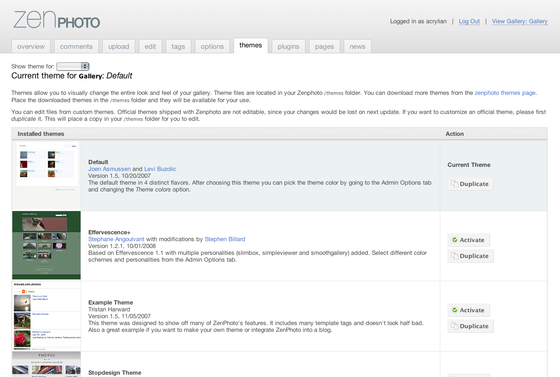Duplicate the Example Theme
The image size is (560, 377).
tap(470, 326)
